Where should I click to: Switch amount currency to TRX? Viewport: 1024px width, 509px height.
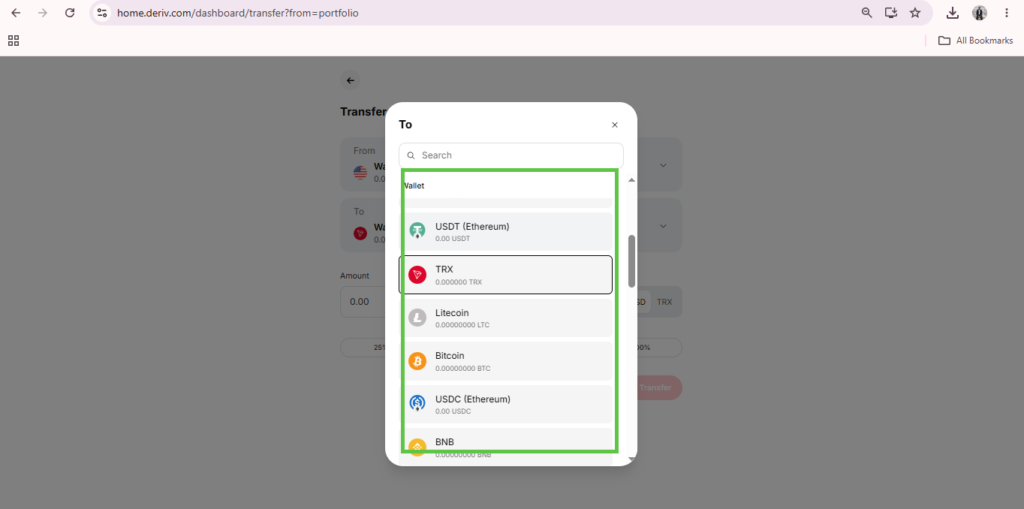664,302
